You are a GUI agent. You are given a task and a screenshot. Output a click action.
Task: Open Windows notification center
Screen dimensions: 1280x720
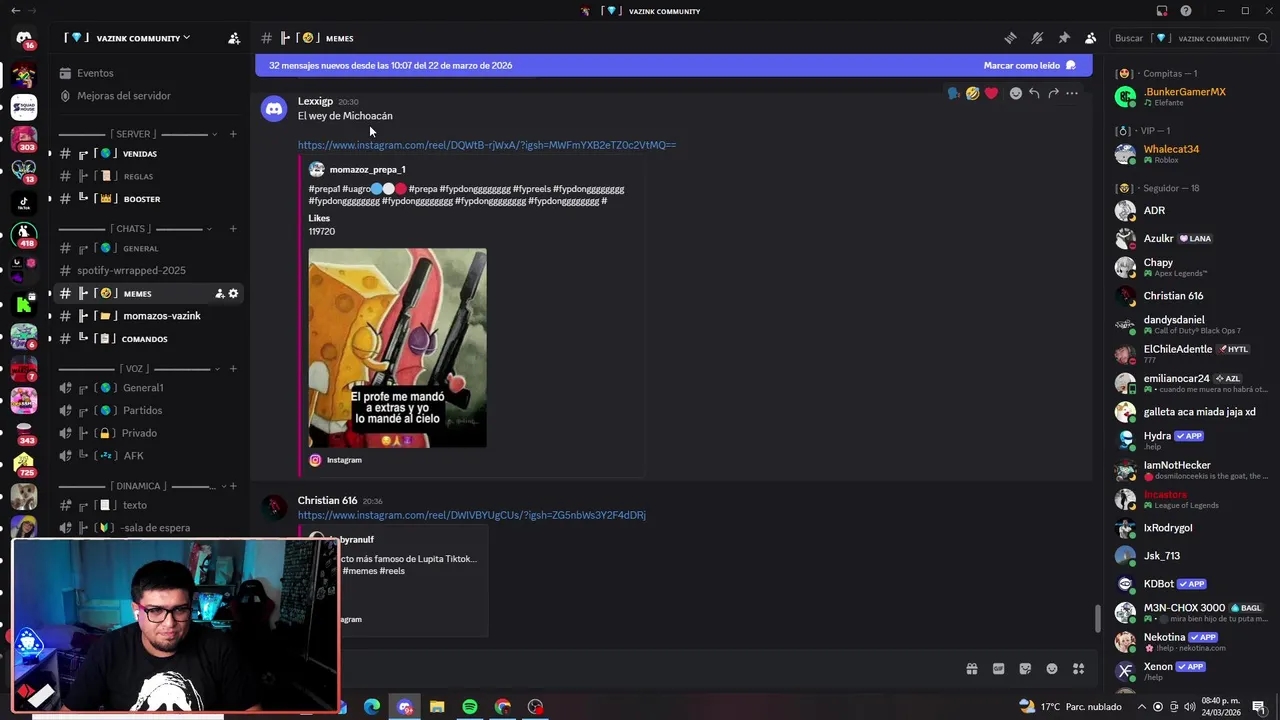1259,707
